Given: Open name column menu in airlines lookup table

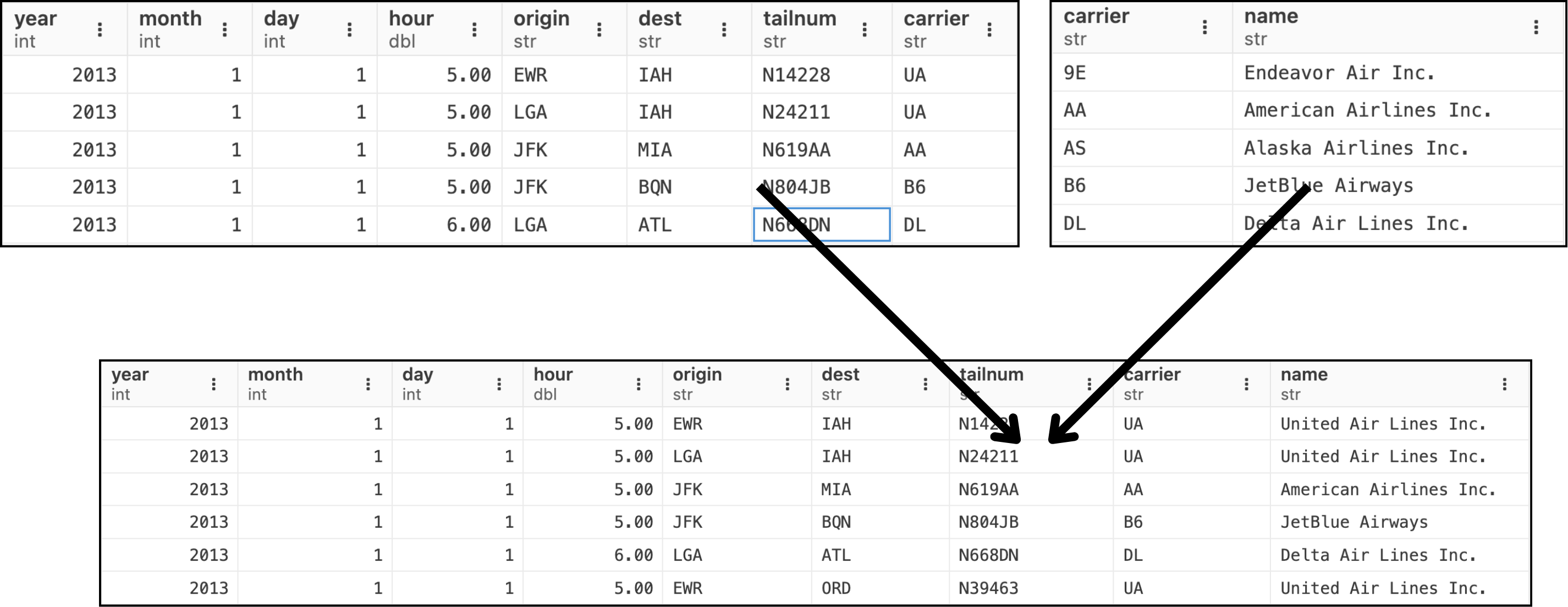Looking at the screenshot, I should tap(1536, 27).
